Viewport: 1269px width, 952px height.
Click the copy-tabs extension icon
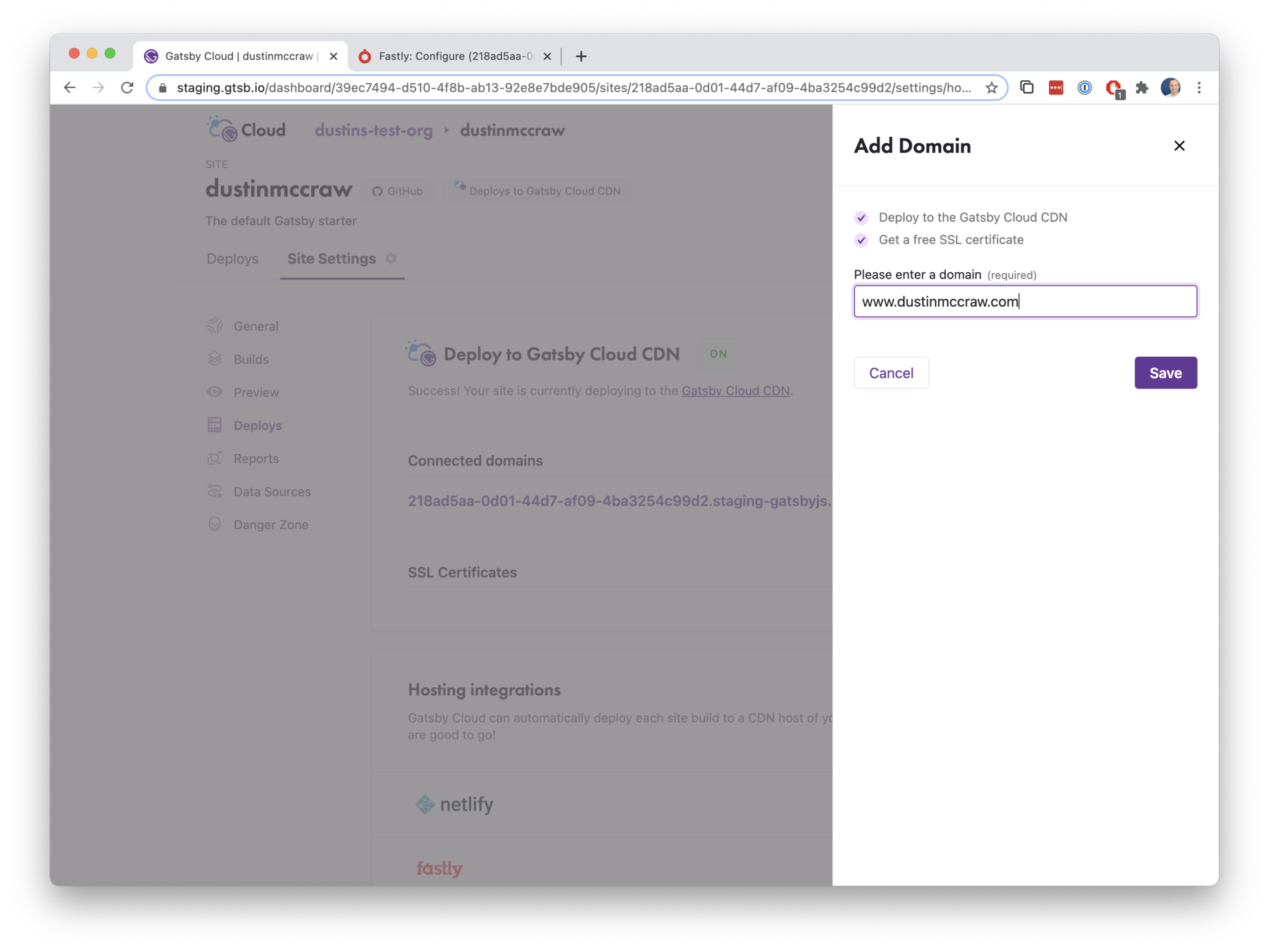[x=1026, y=88]
